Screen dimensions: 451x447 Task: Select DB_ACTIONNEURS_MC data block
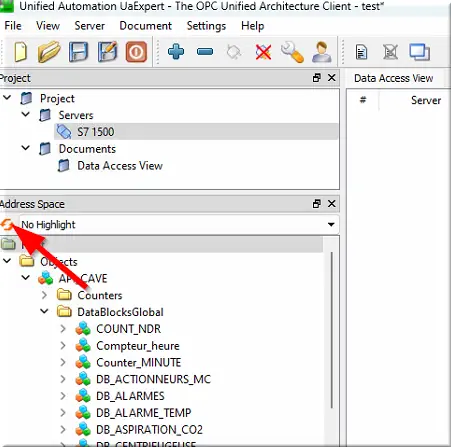(x=153, y=379)
